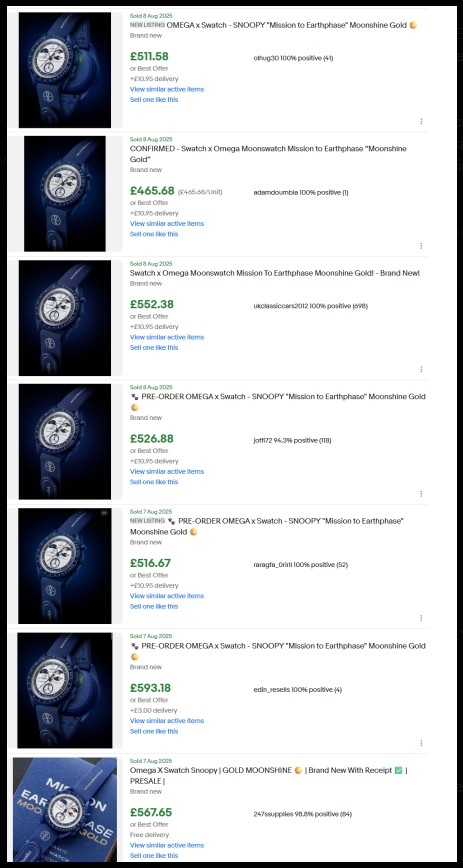Image resolution: width=463 pixels, height=868 pixels.
Task: Click the watch thumbnail of the £511.58 listing
Action: coord(65,70)
